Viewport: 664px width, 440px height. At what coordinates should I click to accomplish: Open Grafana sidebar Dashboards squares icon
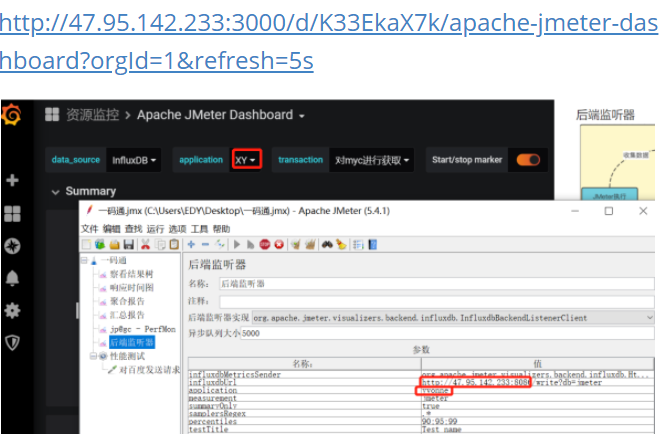[12, 213]
